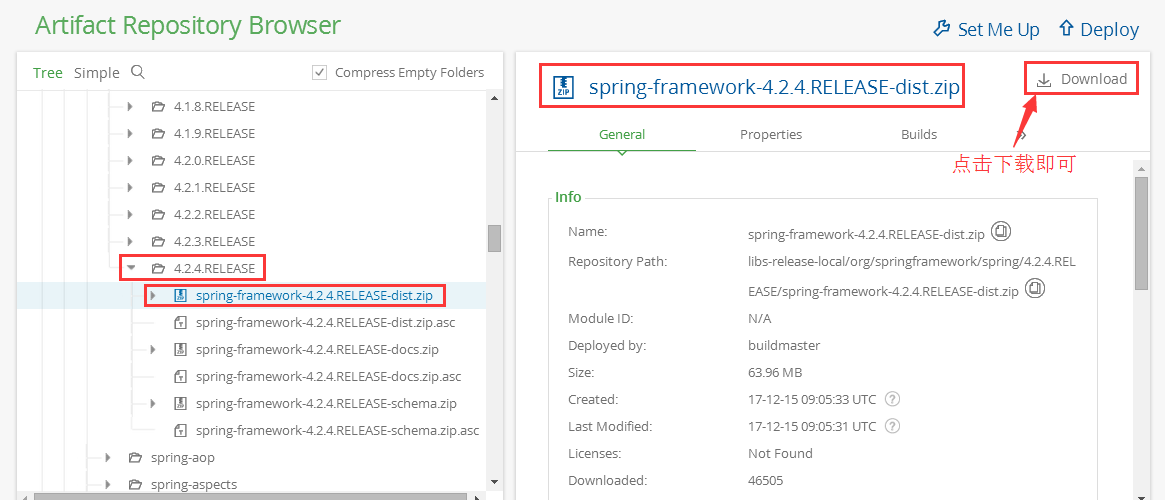
Task: Expand spring-framework-4.2.4.RELEASE-dist.zip contents arrow
Action: click(153, 296)
